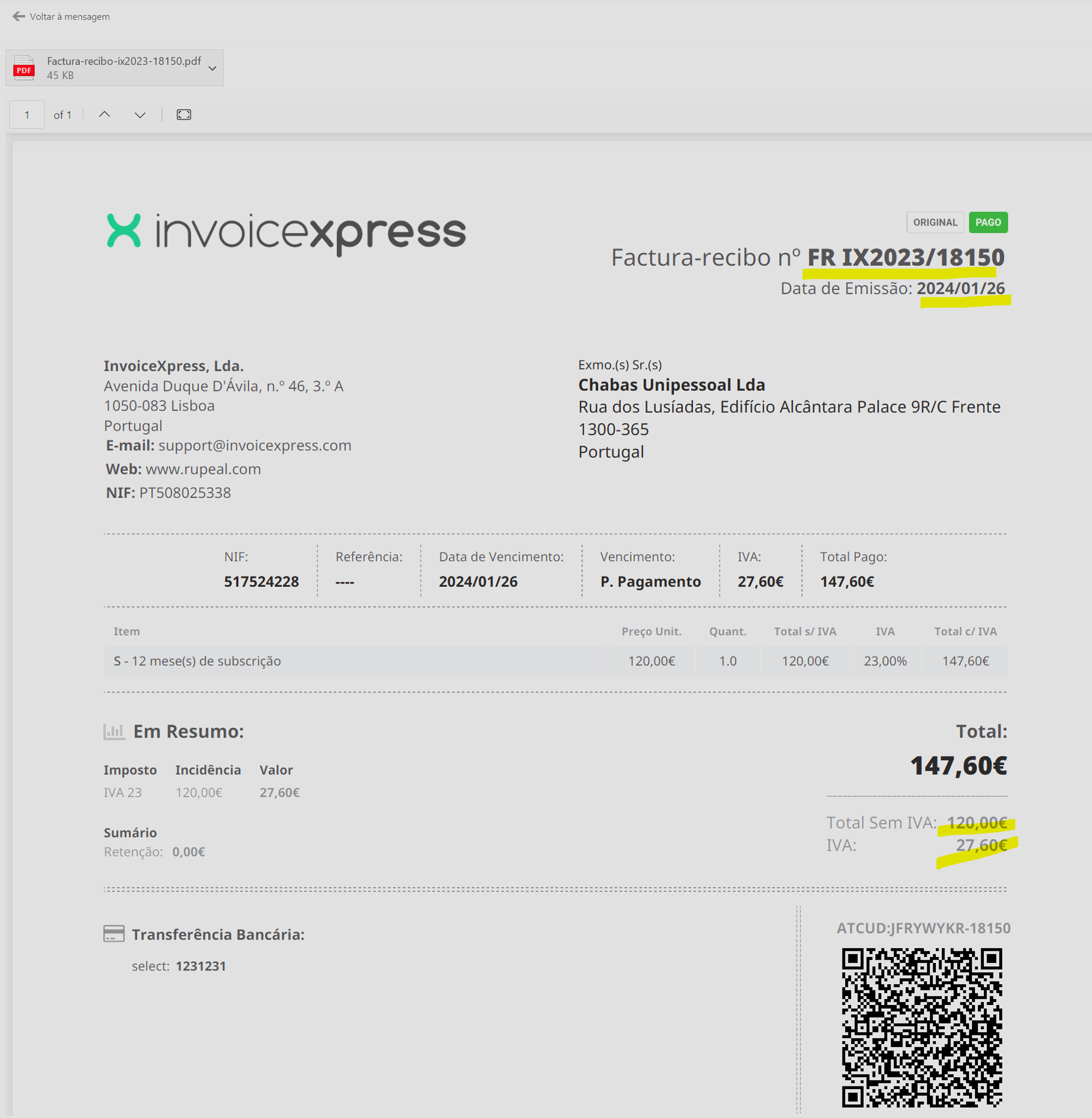
Task: Click the QR code image
Action: 922,1027
